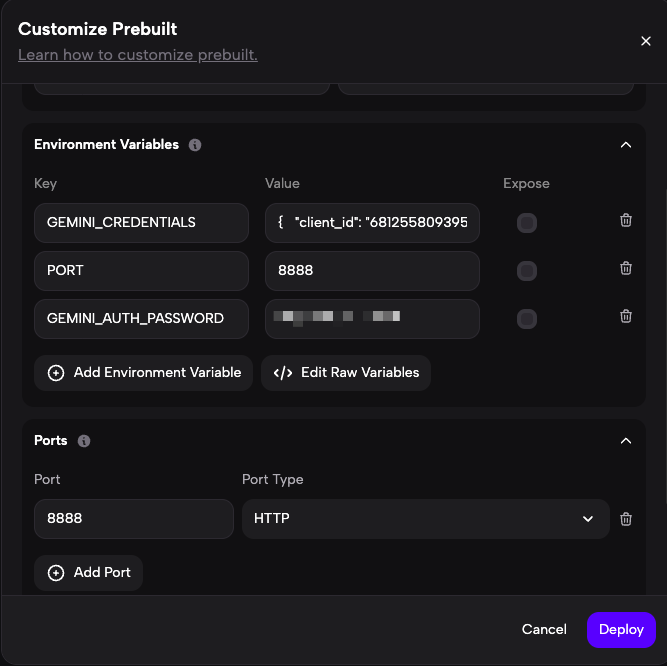Check Expose for GEMINI_AUTH_PASSWORD

527,319
